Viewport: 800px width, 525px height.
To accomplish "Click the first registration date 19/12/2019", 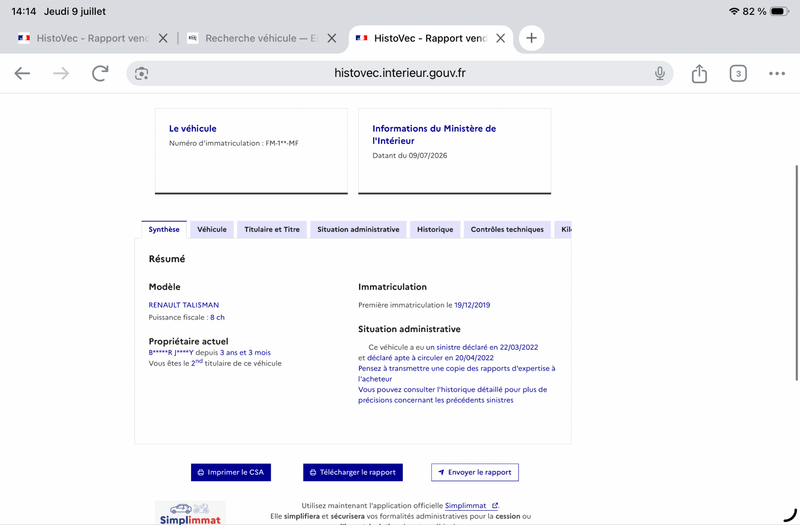I will pos(472,305).
